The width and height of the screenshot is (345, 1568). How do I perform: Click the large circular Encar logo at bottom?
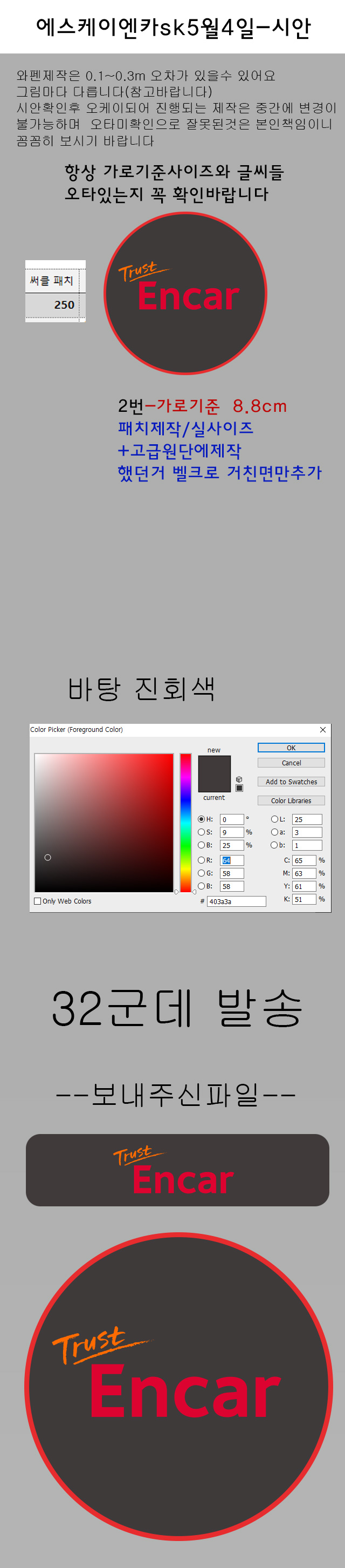pos(178,1387)
